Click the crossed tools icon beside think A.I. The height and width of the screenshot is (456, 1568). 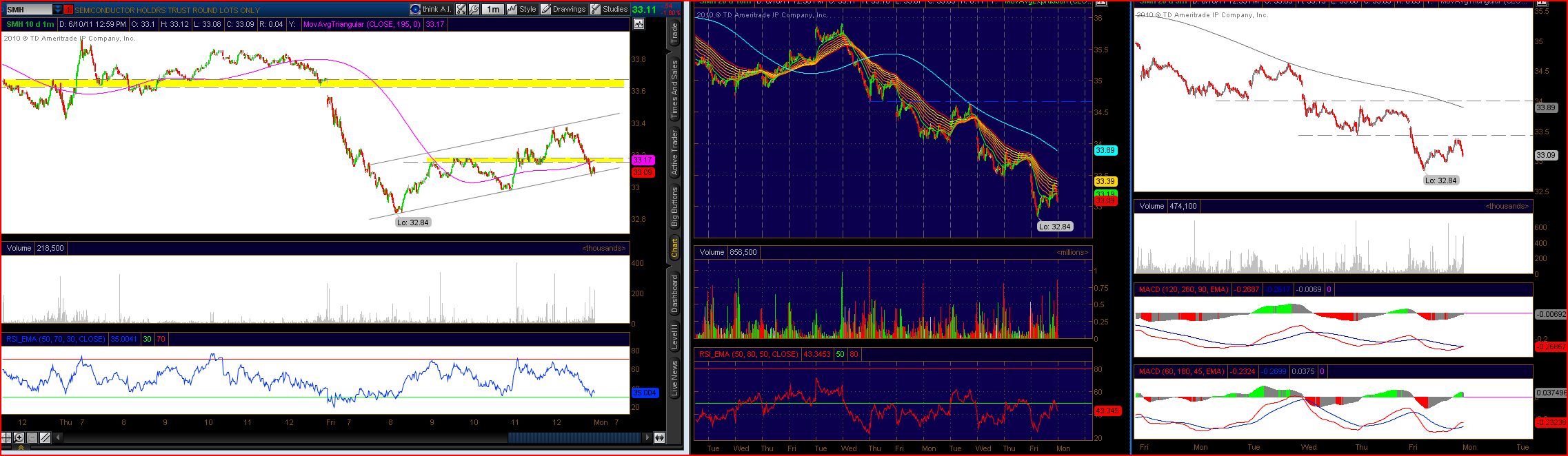461,9
